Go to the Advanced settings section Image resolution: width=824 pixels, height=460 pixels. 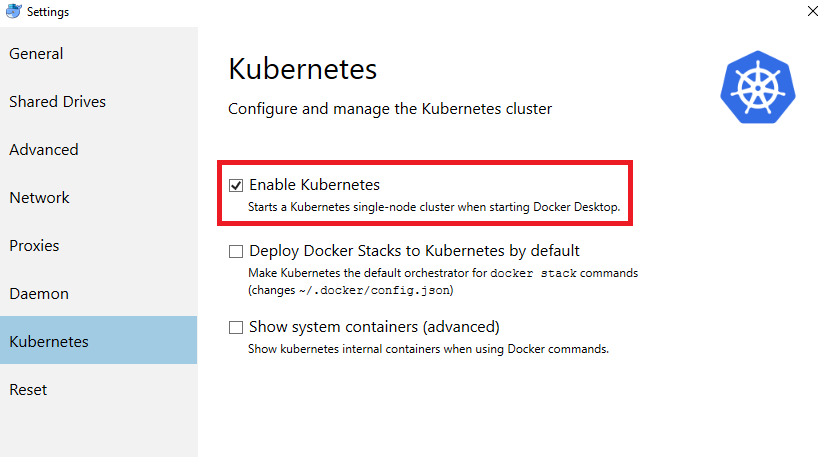point(43,150)
